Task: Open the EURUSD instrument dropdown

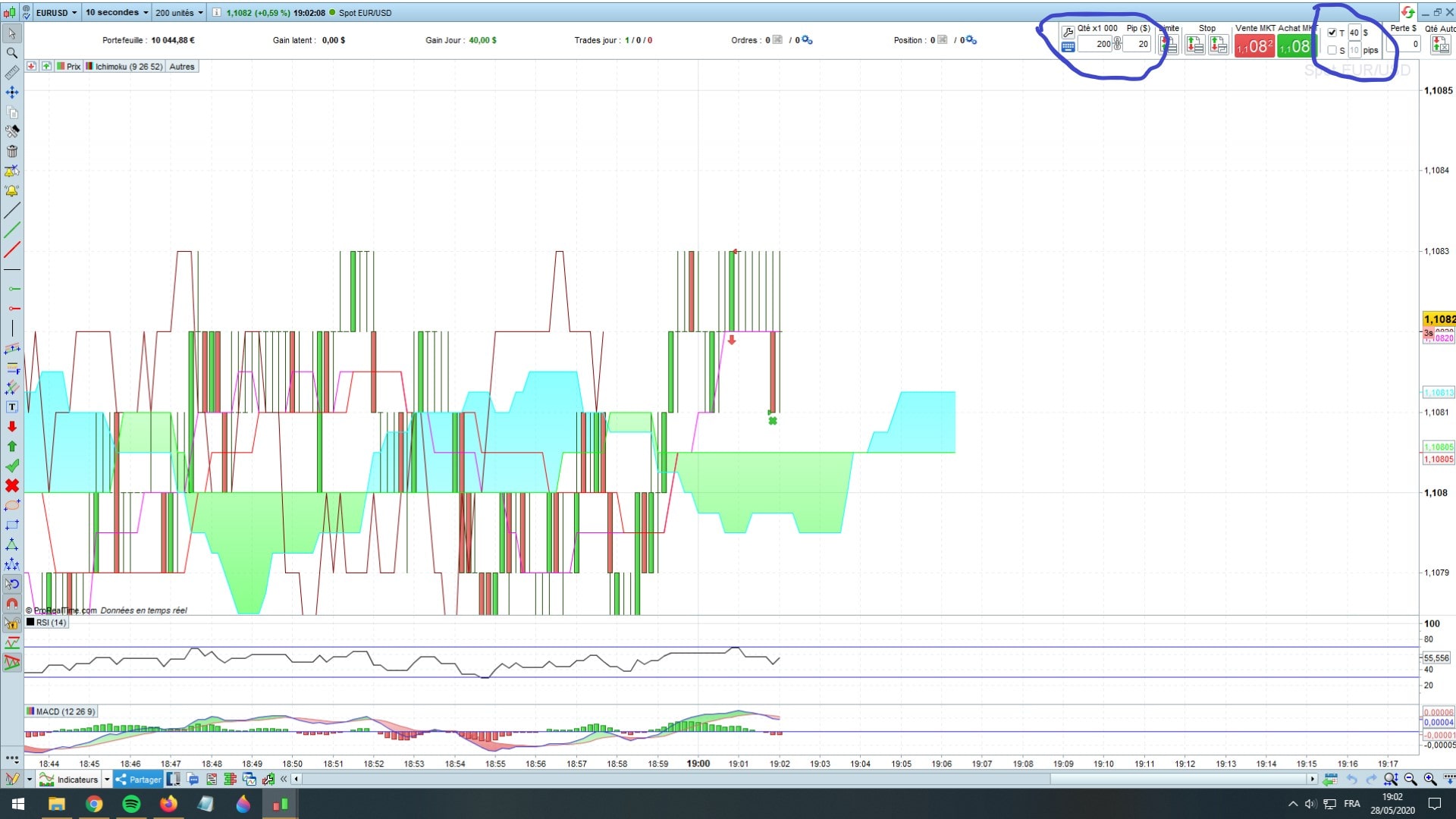Action: (x=56, y=12)
